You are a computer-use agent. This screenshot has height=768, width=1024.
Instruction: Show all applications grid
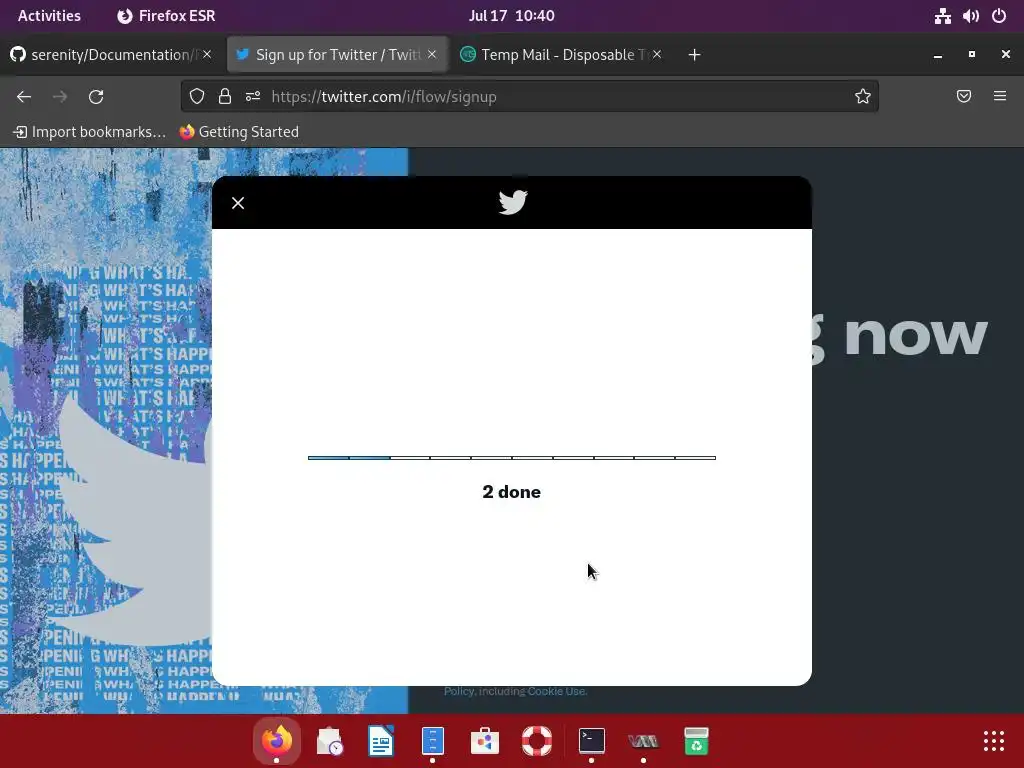point(994,741)
